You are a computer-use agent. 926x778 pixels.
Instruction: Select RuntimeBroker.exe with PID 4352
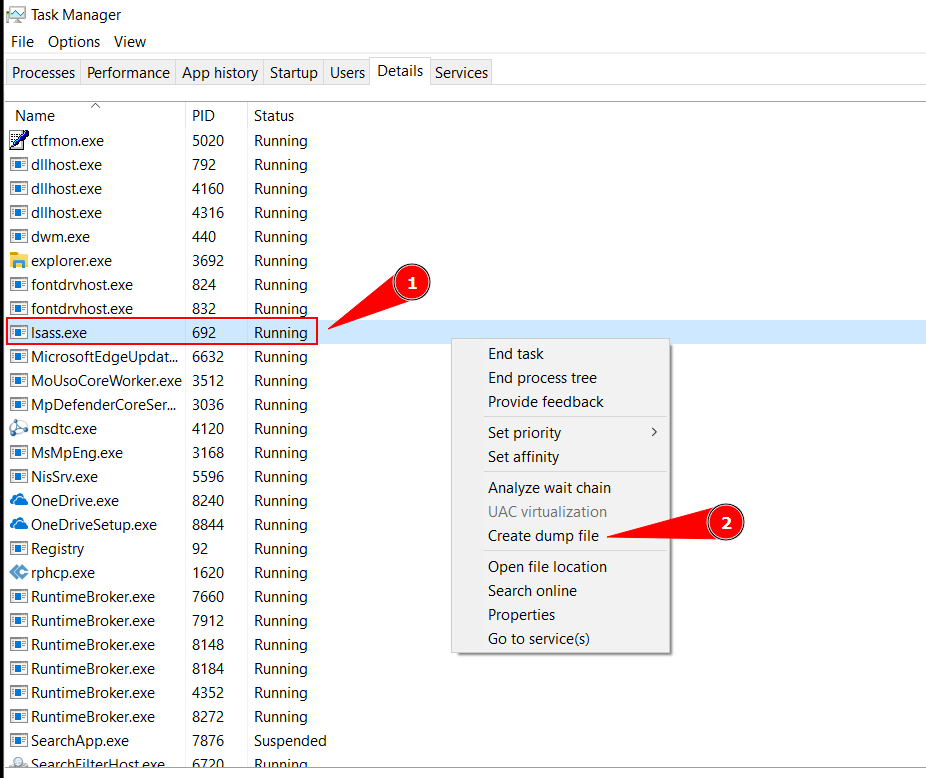tap(93, 692)
